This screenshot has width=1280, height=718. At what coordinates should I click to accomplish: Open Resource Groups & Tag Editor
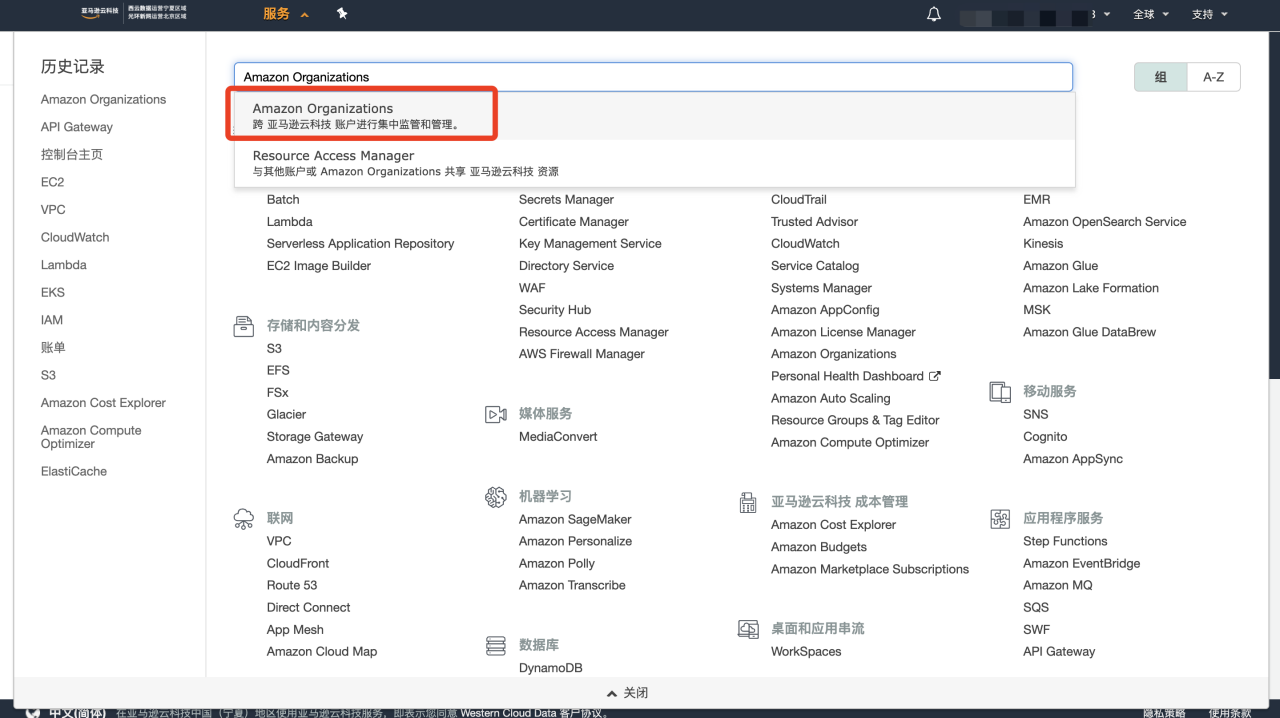(x=855, y=420)
